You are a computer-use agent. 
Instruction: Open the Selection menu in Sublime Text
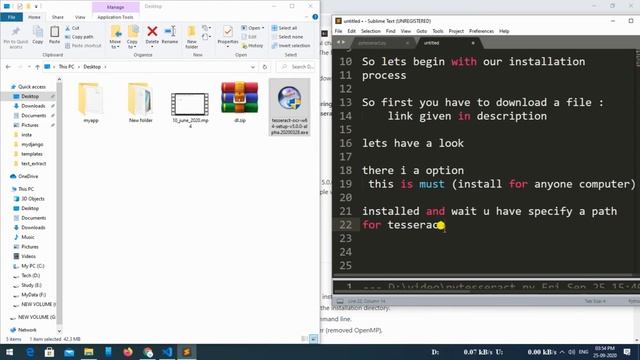(x=371, y=31)
